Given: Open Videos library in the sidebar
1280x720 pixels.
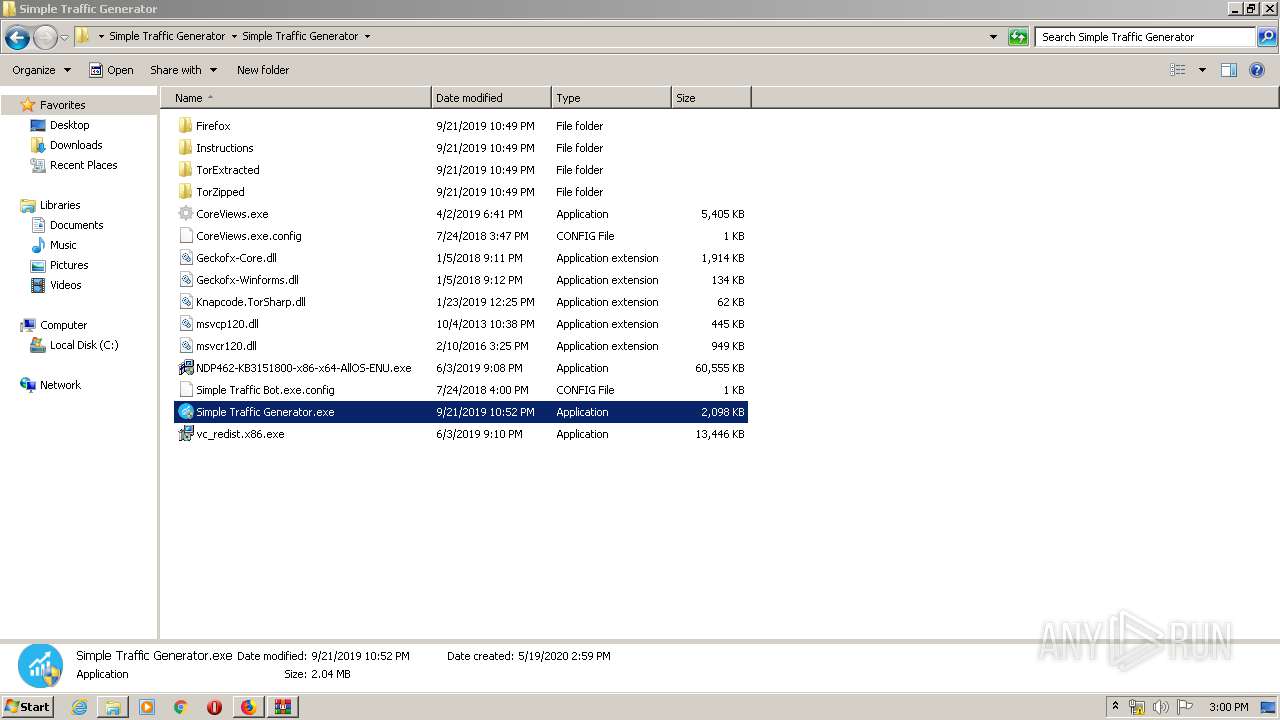Looking at the screenshot, I should click(66, 285).
